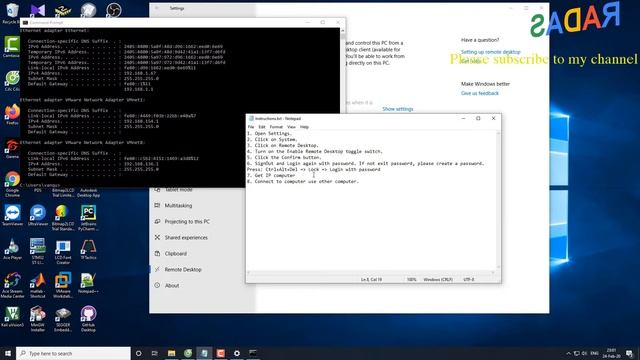Open Clipboard settings page

coord(176,253)
